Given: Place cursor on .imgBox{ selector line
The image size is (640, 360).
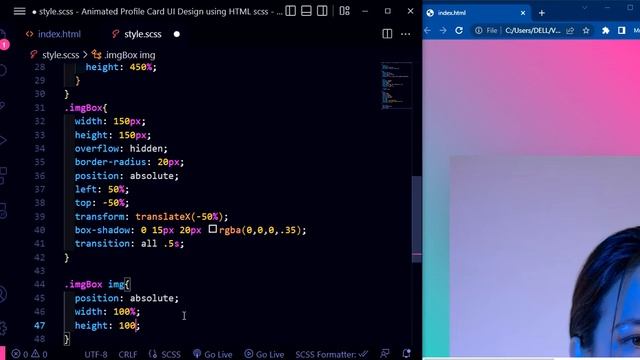Looking at the screenshot, I should [86, 108].
